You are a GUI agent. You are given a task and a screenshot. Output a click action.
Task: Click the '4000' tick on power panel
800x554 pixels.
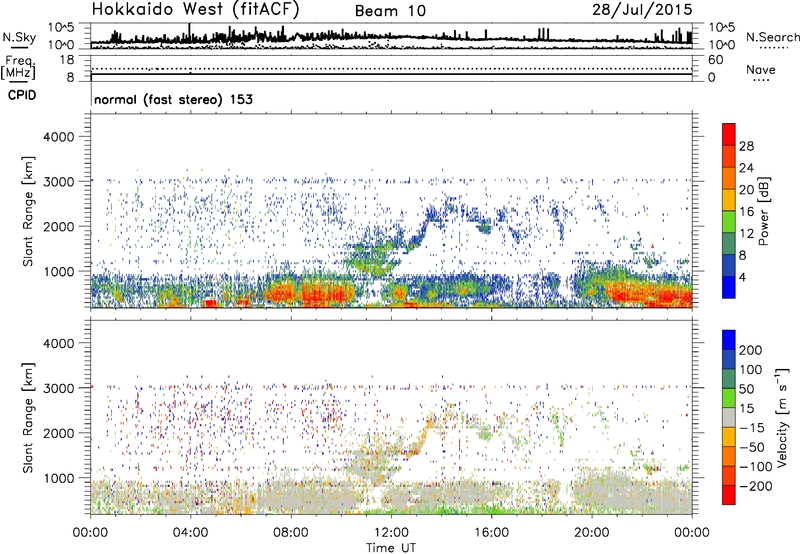coord(59,137)
